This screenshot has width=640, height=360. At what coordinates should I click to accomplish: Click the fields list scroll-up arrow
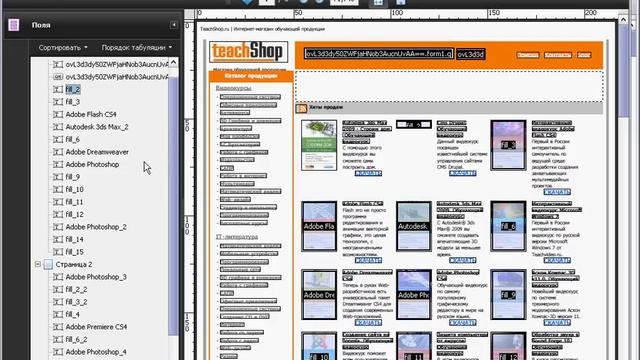coord(173,62)
